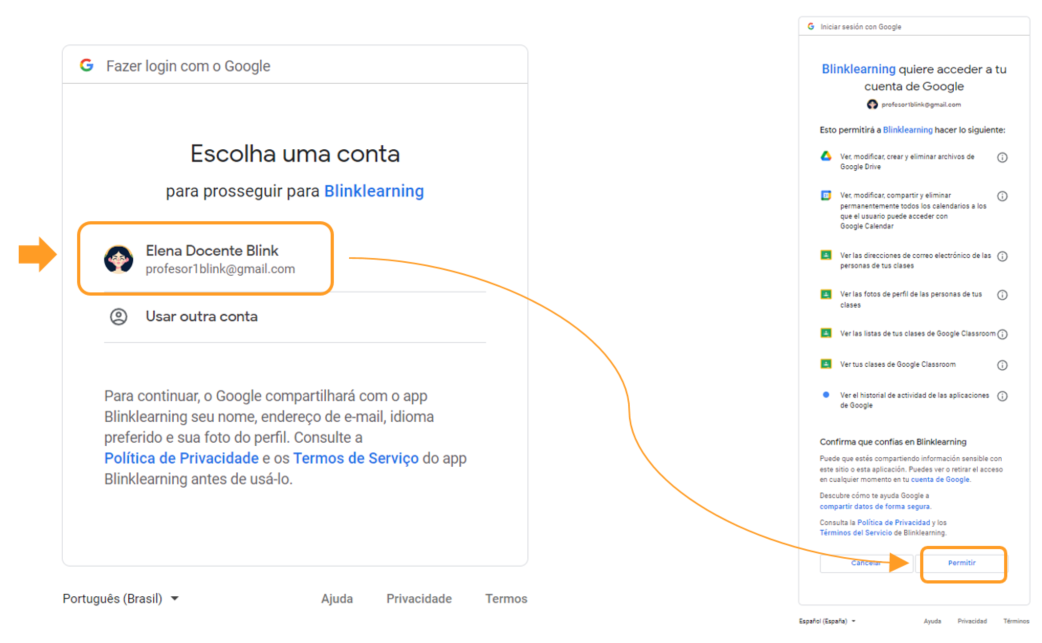Choose 'Usar outra conta' option
The image size is (1042, 643).
coord(201,317)
